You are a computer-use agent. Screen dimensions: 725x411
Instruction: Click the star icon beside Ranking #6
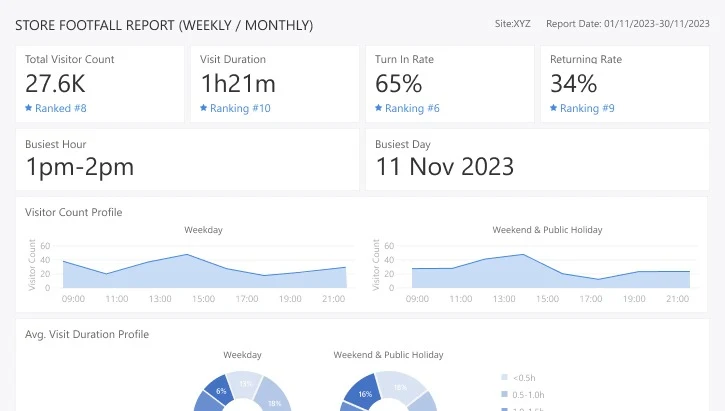pyautogui.click(x=379, y=108)
